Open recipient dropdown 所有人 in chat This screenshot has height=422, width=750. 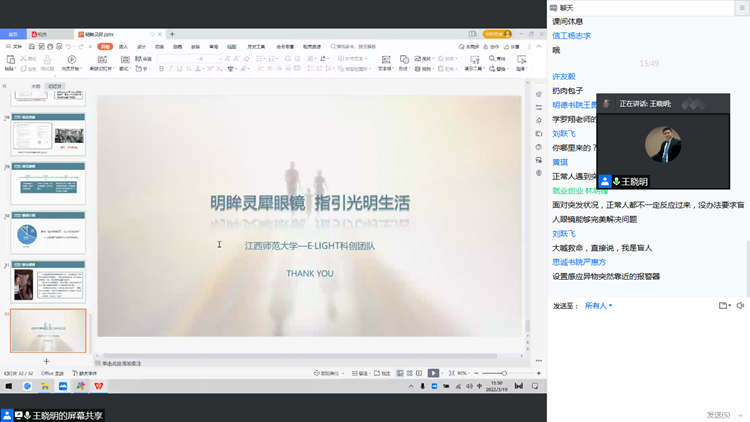[x=598, y=305]
